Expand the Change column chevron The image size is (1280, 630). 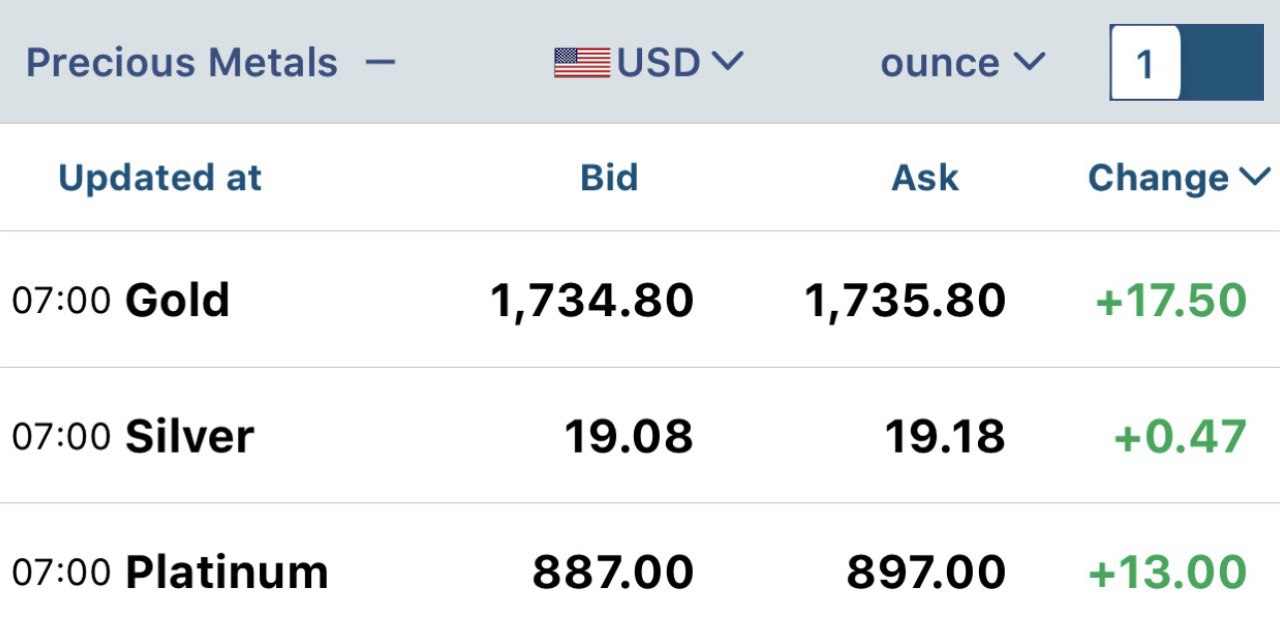tap(1254, 177)
